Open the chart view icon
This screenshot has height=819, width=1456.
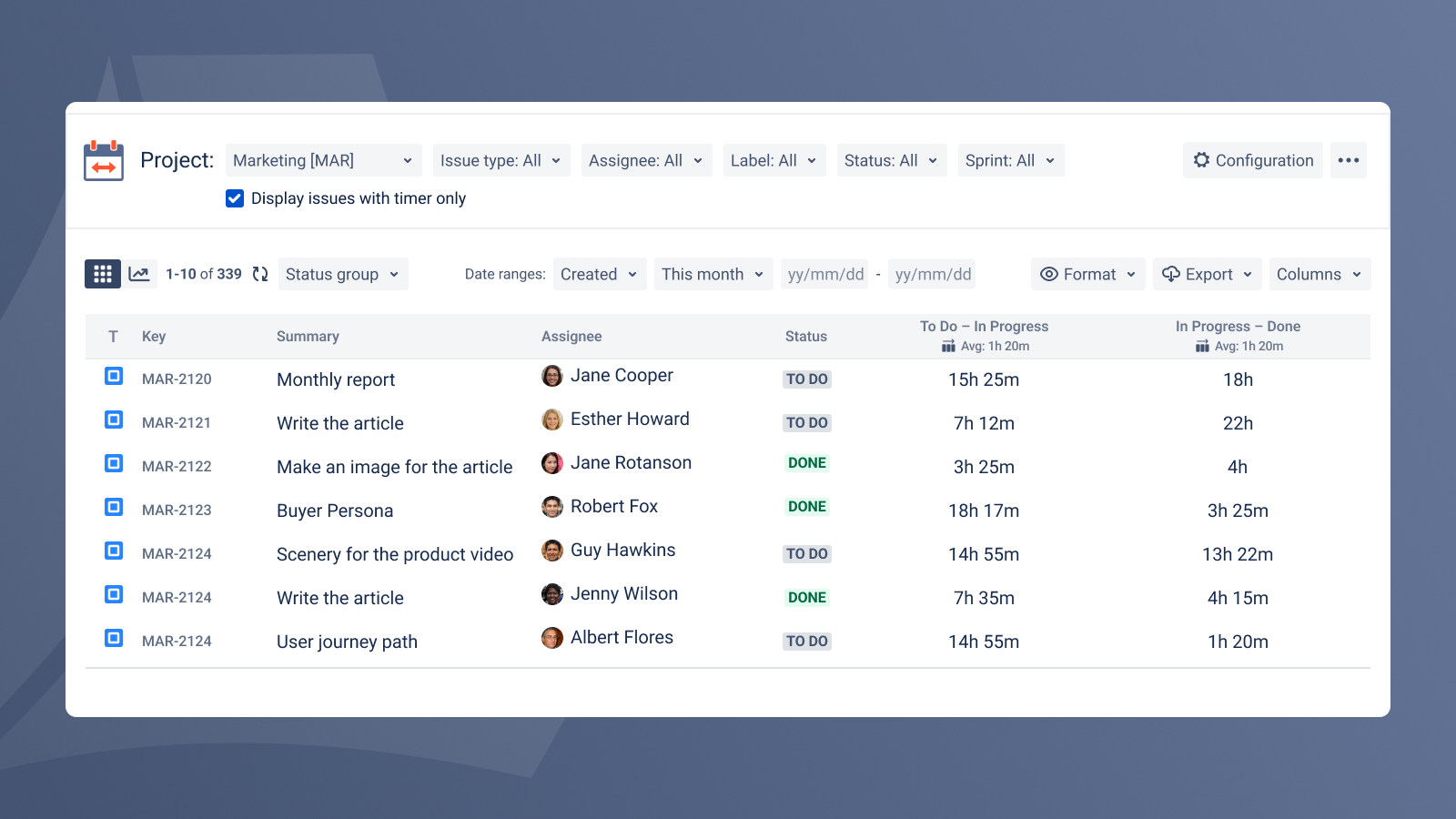140,274
